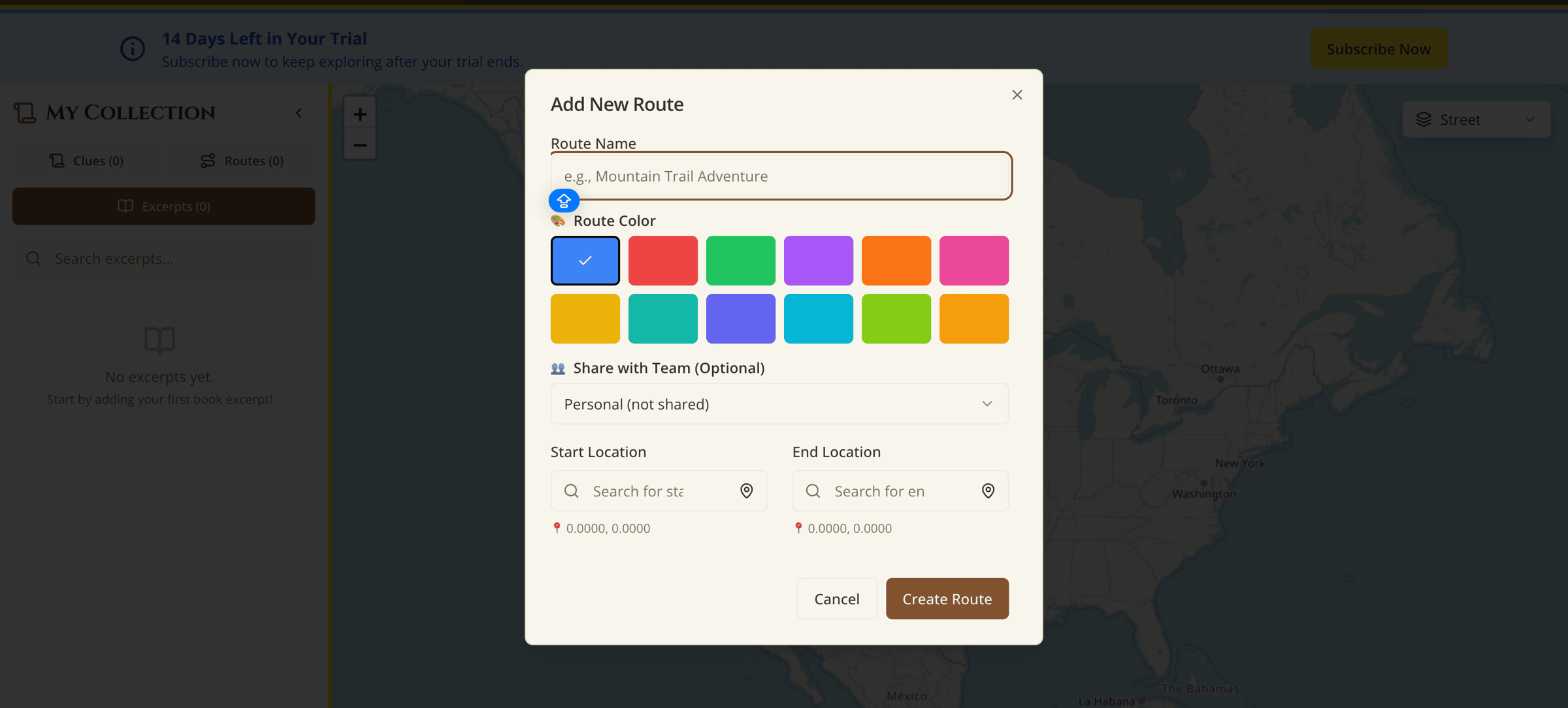Zoom in the map with plus
Viewport: 1568px width, 708px height.
click(x=360, y=114)
